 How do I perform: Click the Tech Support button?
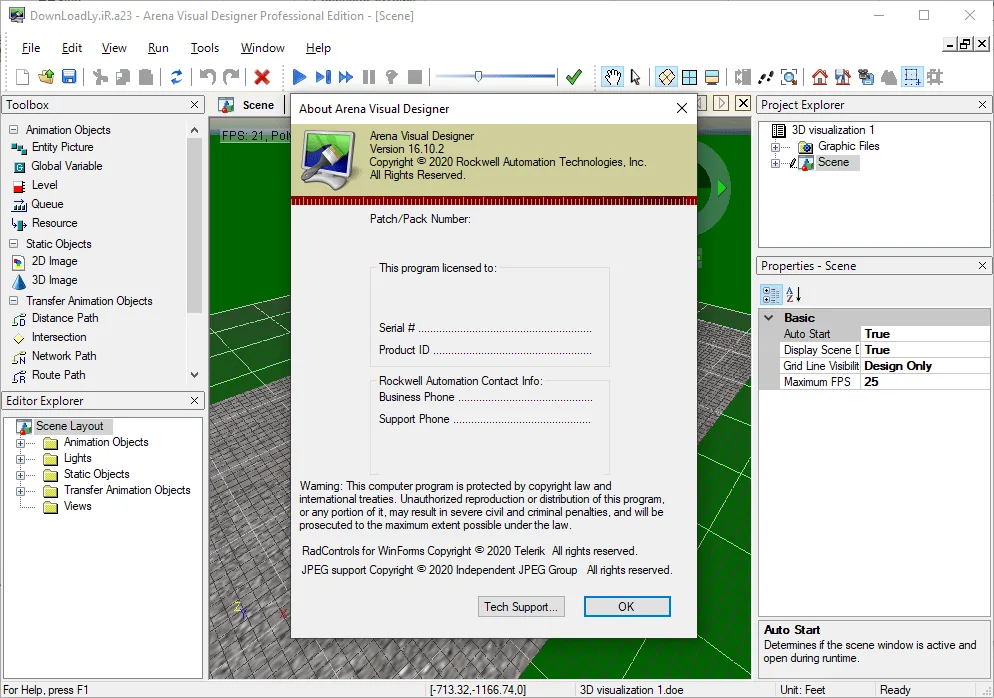tap(521, 607)
